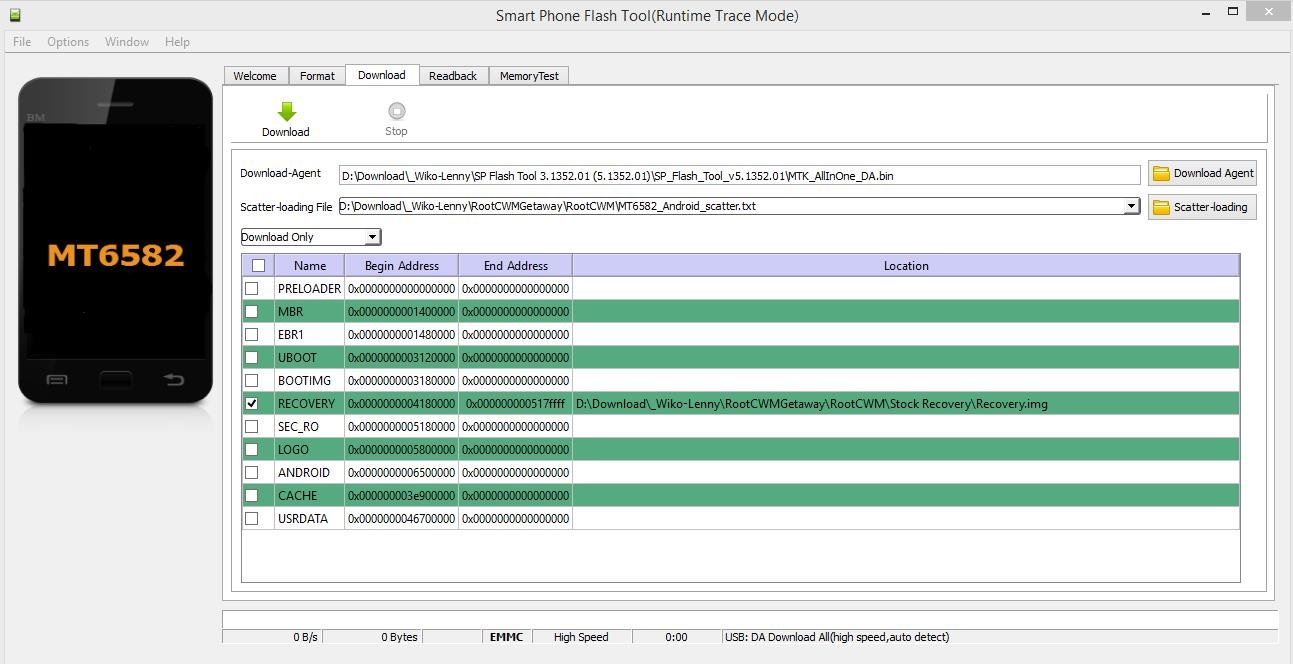
Task: Switch to the Format tab
Action: click(x=317, y=76)
